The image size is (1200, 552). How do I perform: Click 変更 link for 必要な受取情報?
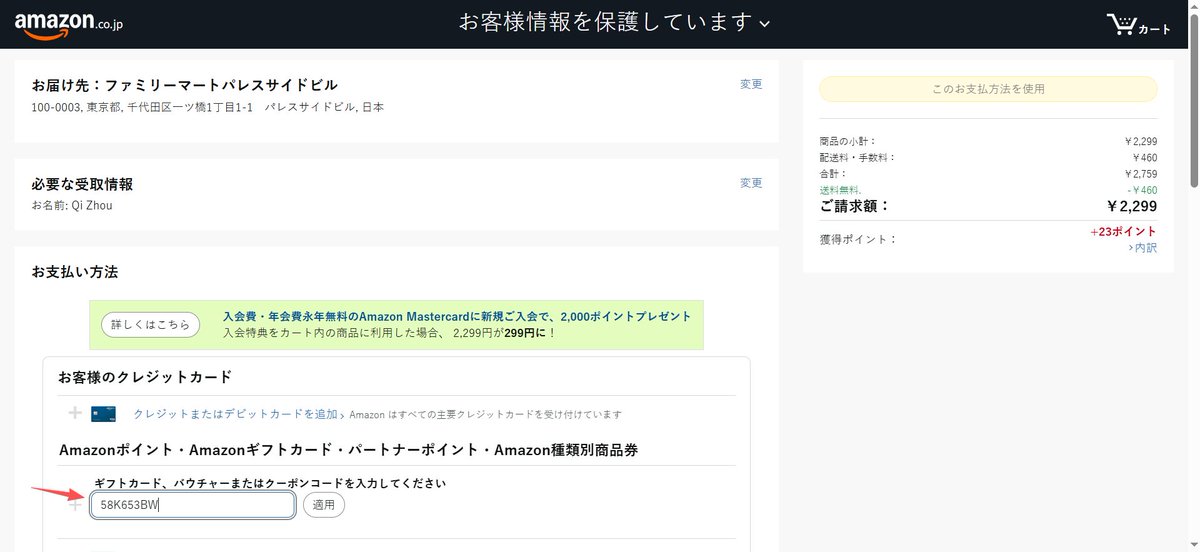(751, 183)
